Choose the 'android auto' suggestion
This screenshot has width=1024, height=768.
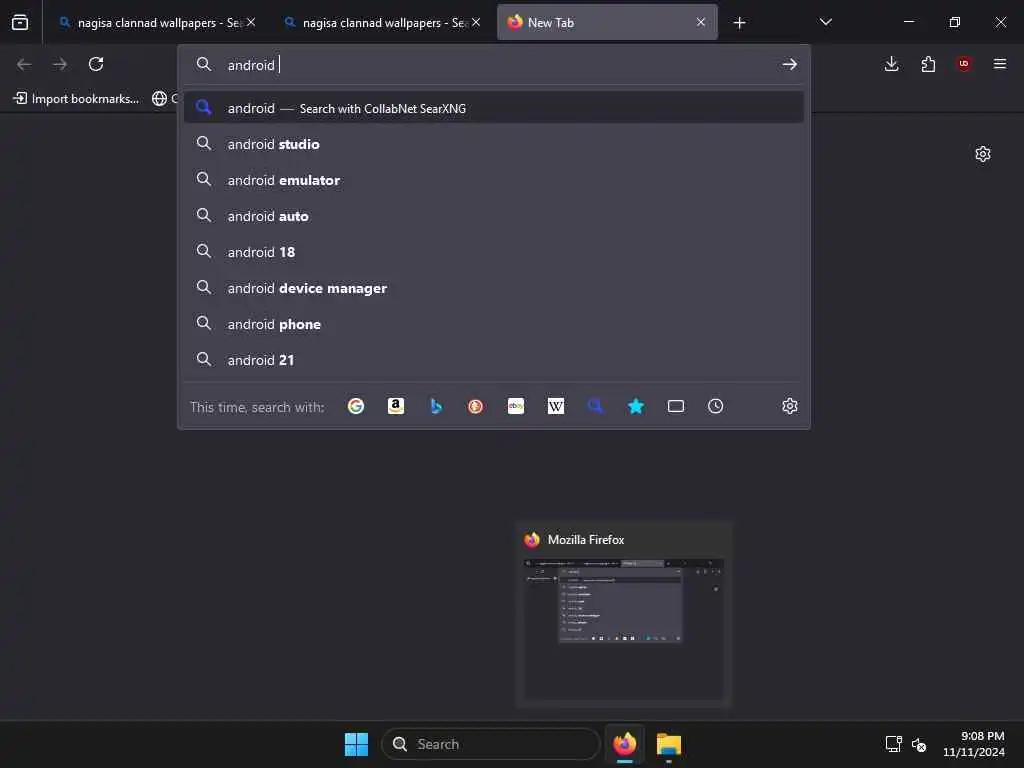494,216
